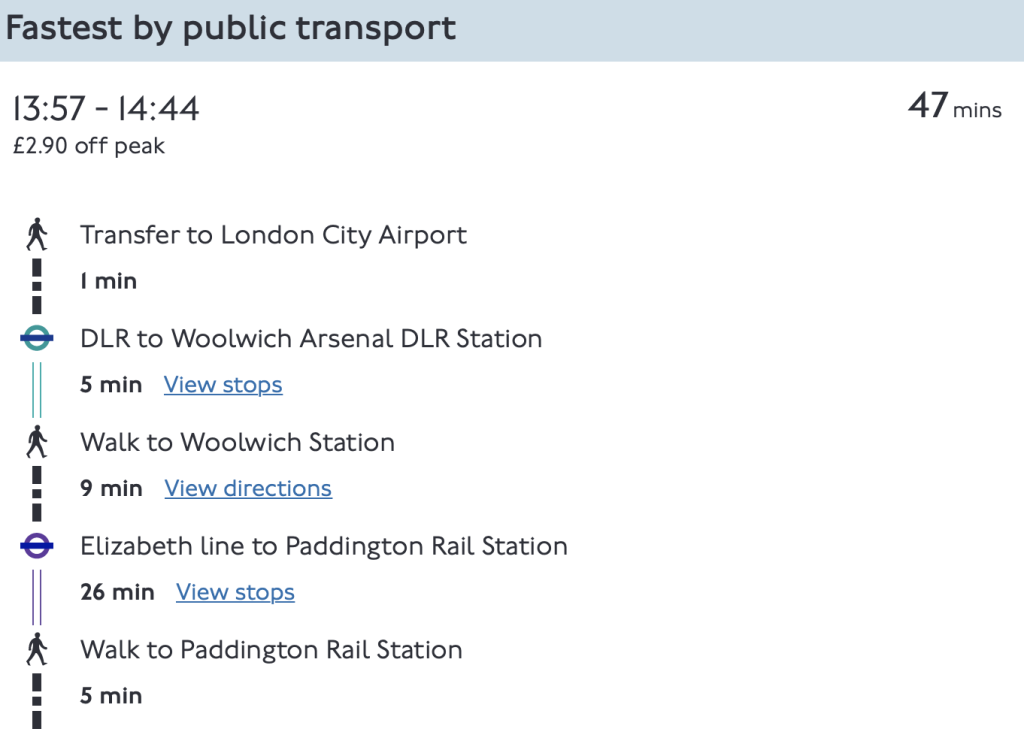This screenshot has width=1024, height=741.
Task: Click the Elizabeth line roundel icon
Action: pyautogui.click(x=37, y=546)
